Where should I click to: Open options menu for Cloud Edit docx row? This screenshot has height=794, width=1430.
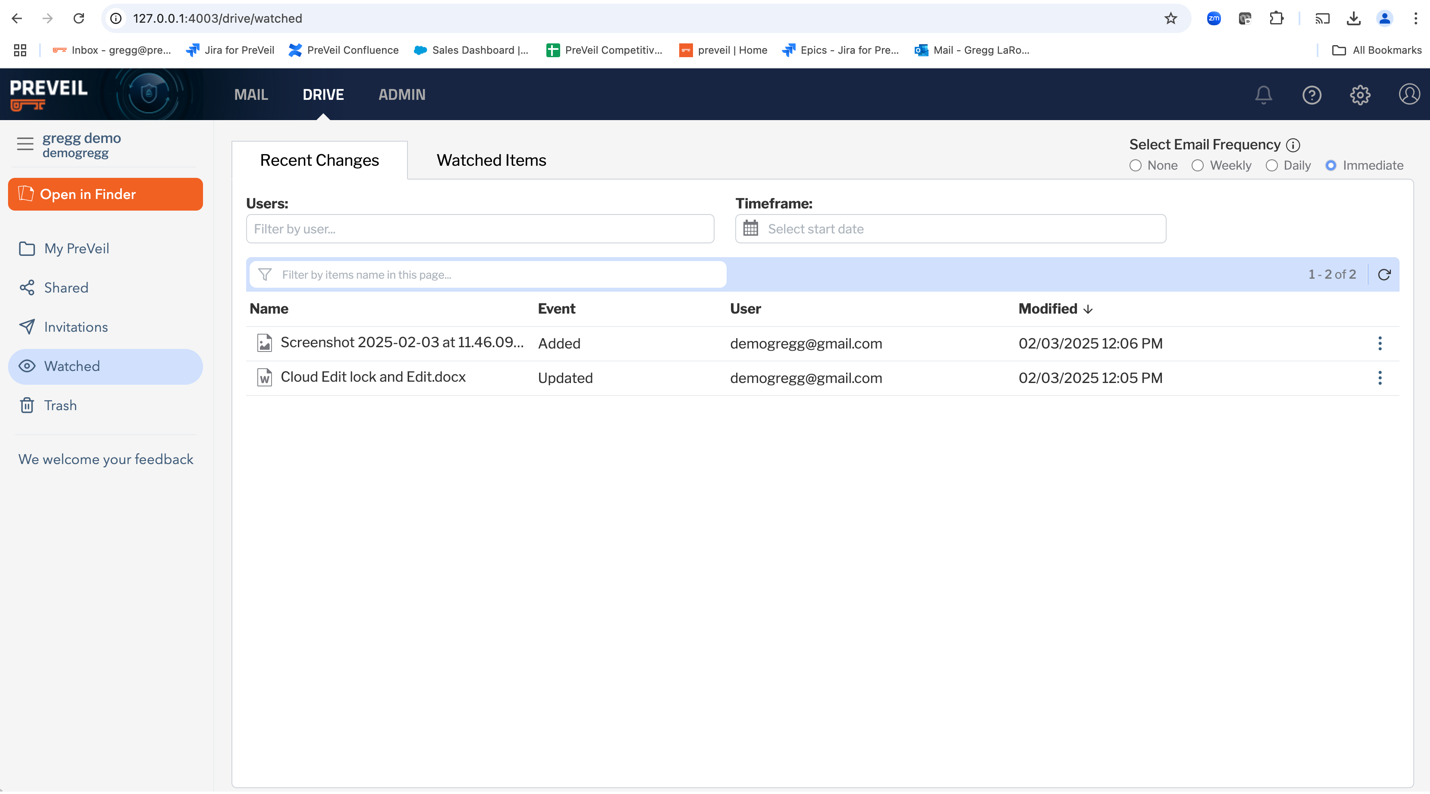[1380, 378]
